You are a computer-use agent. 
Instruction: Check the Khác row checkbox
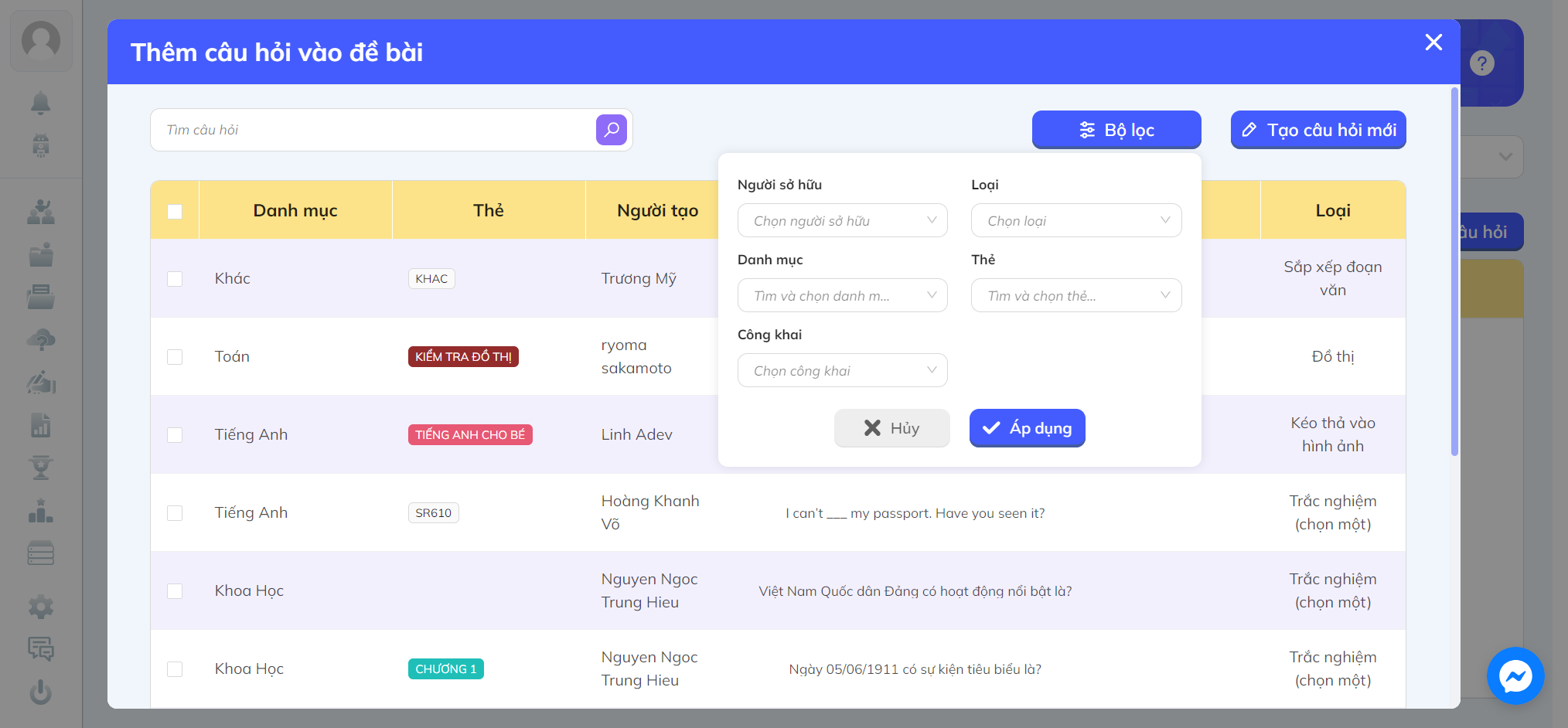(175, 279)
